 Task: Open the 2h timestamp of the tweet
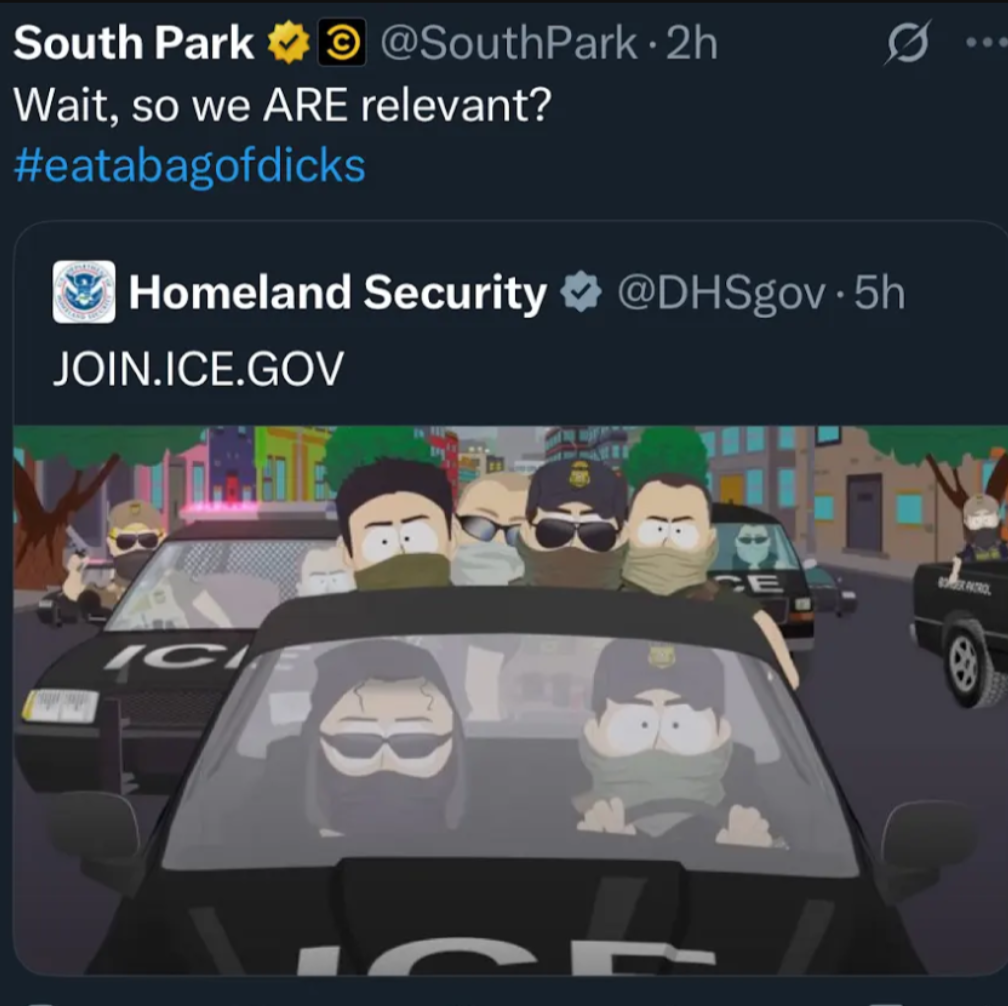tap(691, 43)
